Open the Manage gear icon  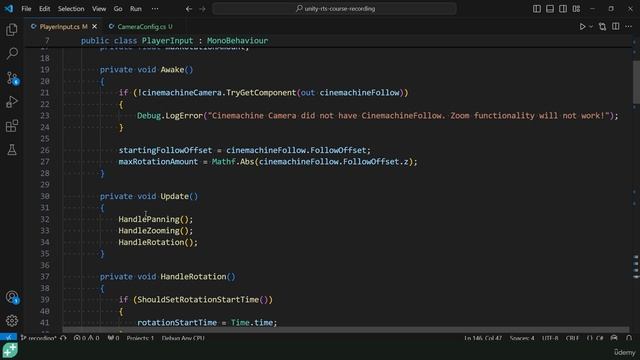(x=12, y=321)
